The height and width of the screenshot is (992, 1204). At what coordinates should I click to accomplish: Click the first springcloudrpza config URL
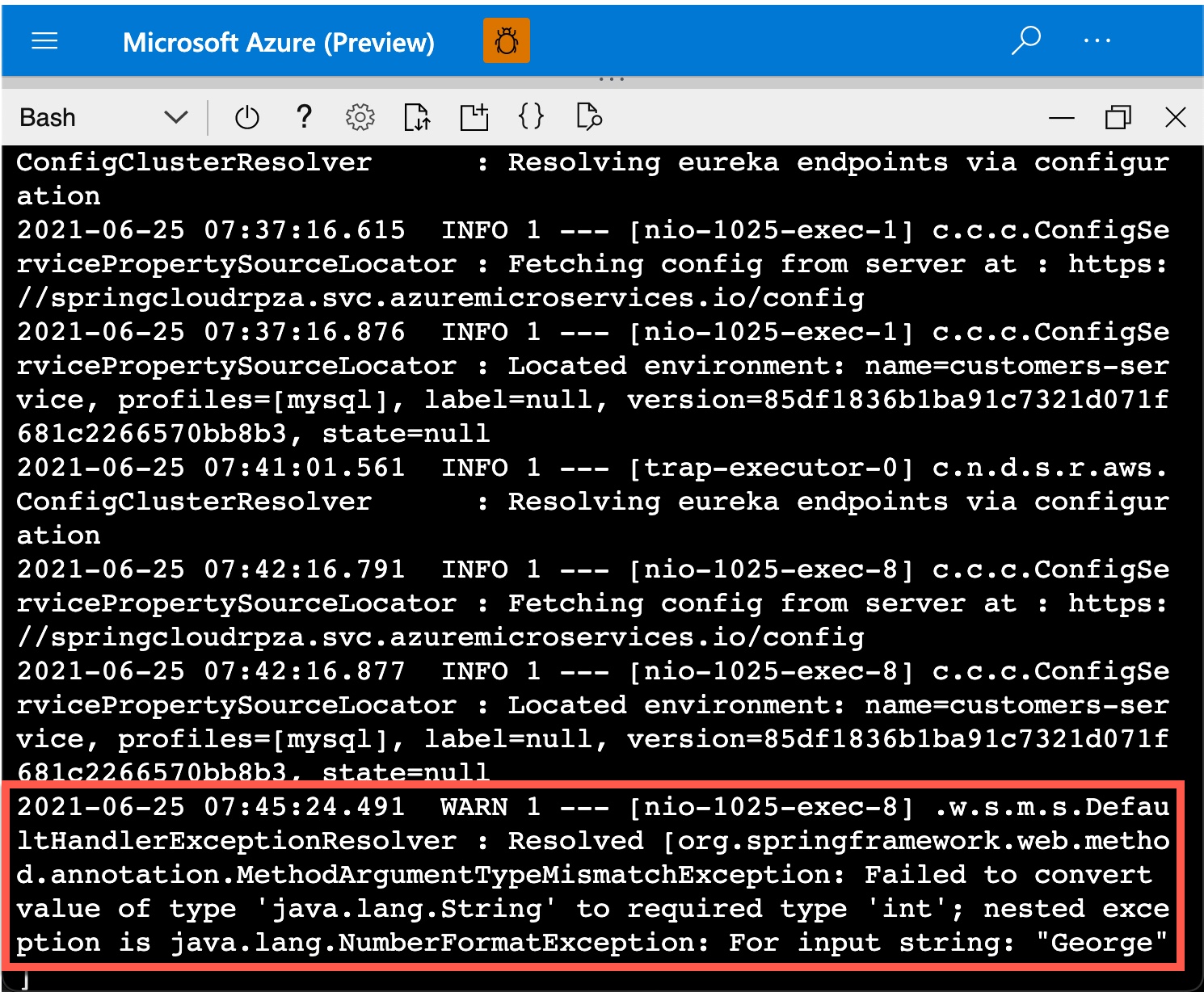440,298
